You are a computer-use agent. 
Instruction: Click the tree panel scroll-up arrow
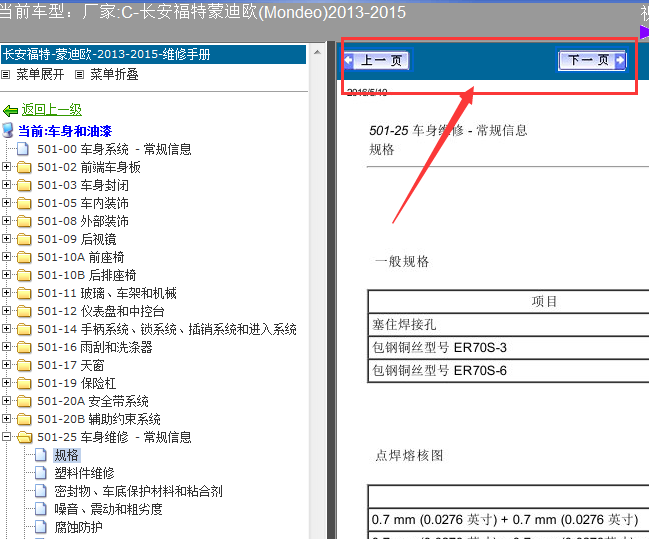[x=317, y=52]
